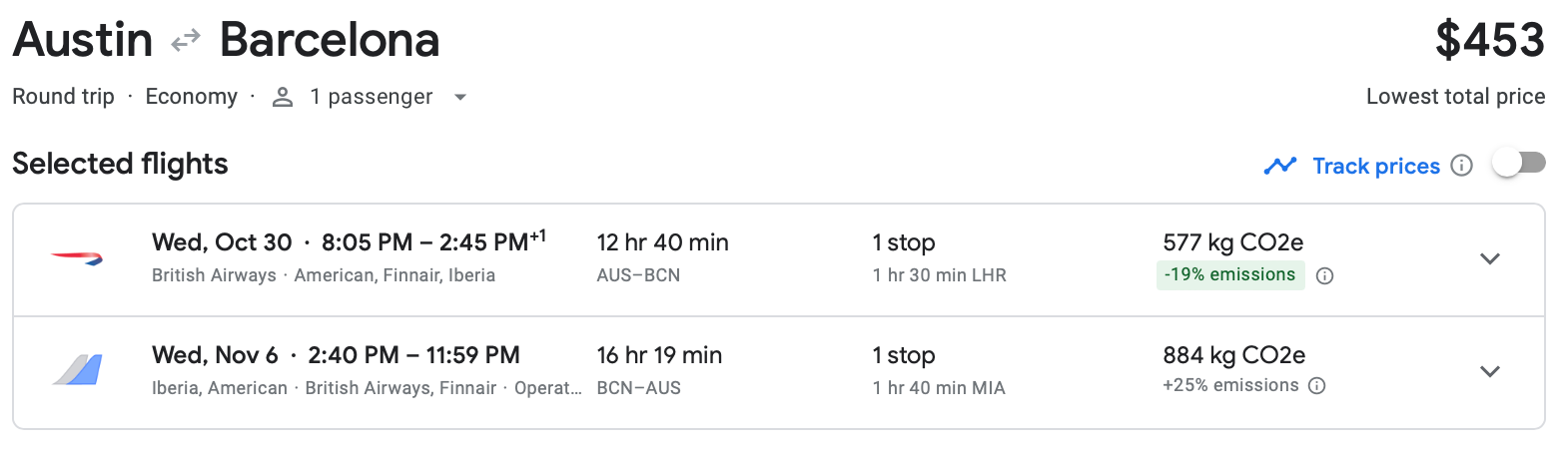Expand the Oct 30 outbound flight details
Viewport: 1568px width, 451px height.
(x=1489, y=258)
